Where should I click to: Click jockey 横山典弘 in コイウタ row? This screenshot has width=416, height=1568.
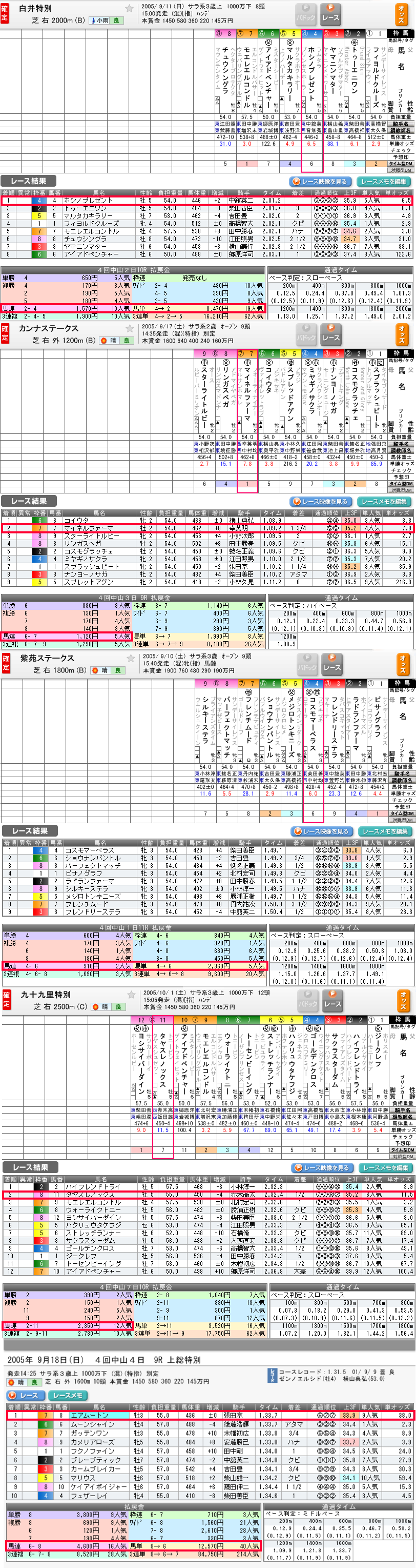(241, 521)
